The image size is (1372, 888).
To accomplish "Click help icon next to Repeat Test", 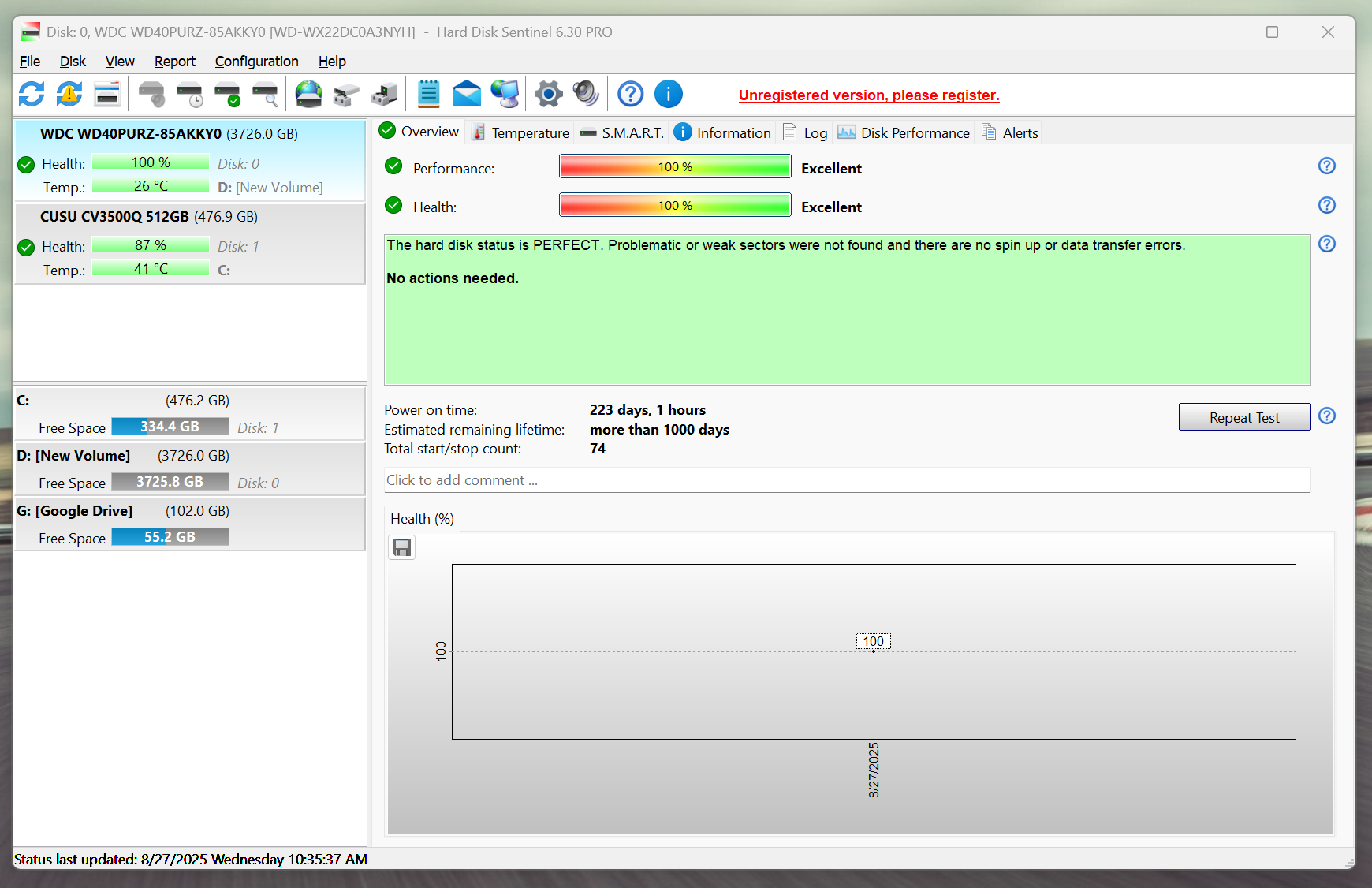I will [1327, 416].
